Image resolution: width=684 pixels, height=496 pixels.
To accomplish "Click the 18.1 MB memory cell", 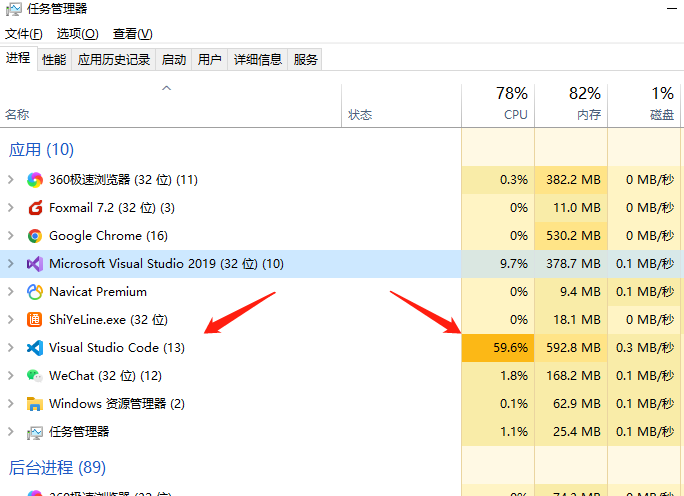I will pyautogui.click(x=571, y=320).
